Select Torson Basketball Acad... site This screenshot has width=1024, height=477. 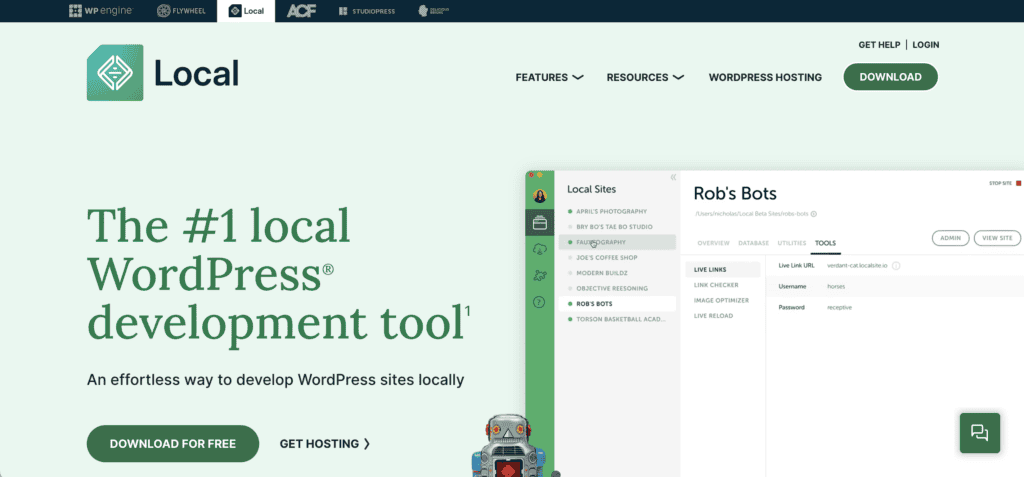tap(617, 319)
